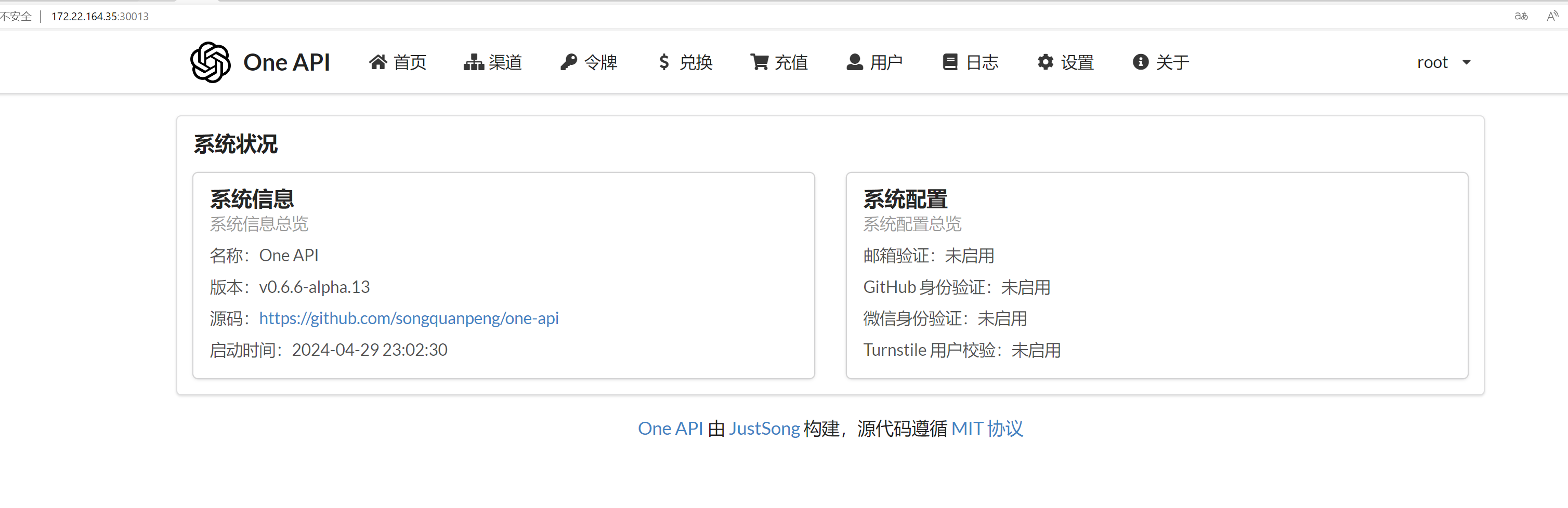Screen dimensions: 1568x508
Task: Open the MIT 协议 license link
Action: click(x=987, y=429)
